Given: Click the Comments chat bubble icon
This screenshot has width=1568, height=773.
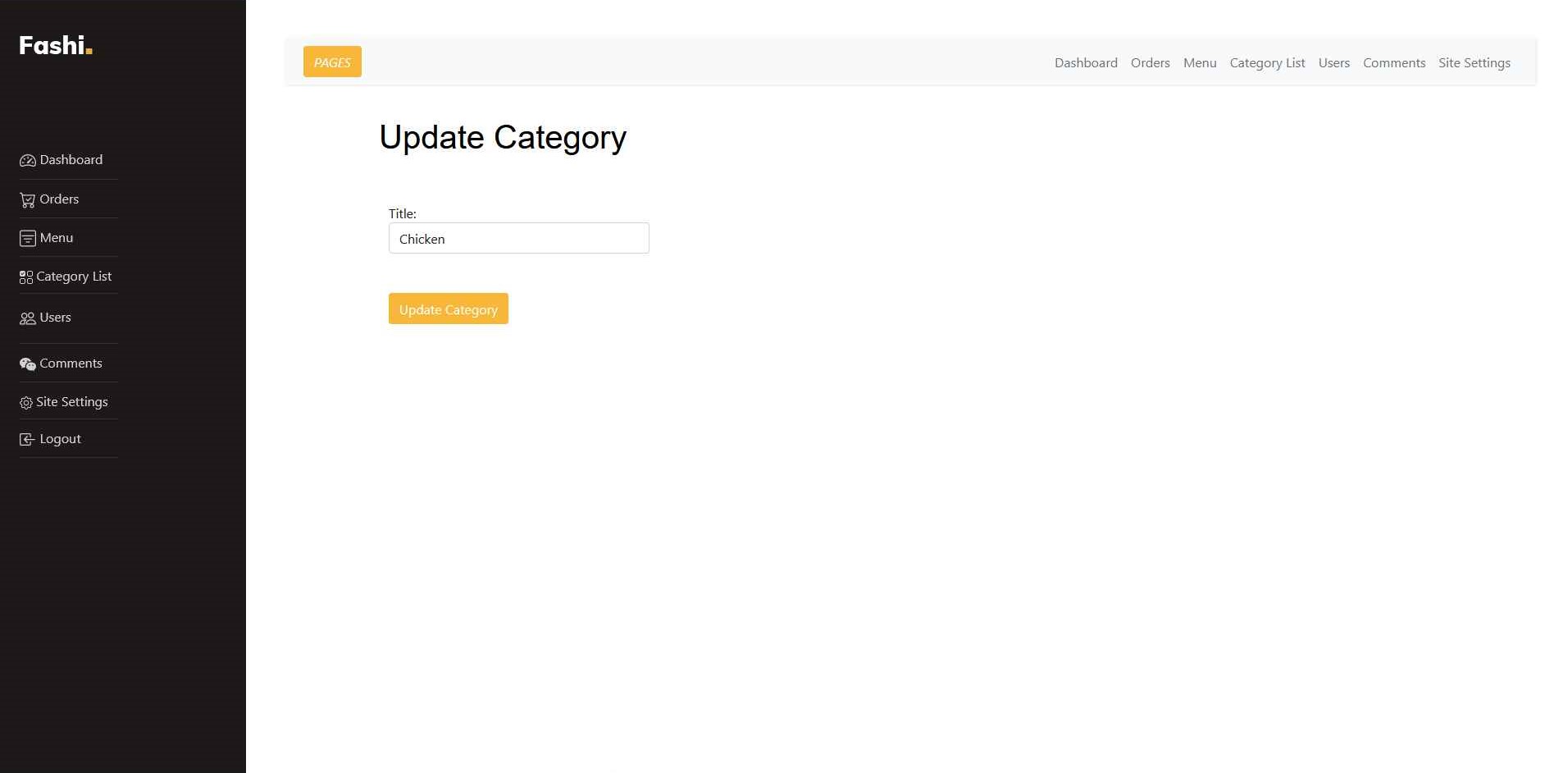Looking at the screenshot, I should click(27, 364).
